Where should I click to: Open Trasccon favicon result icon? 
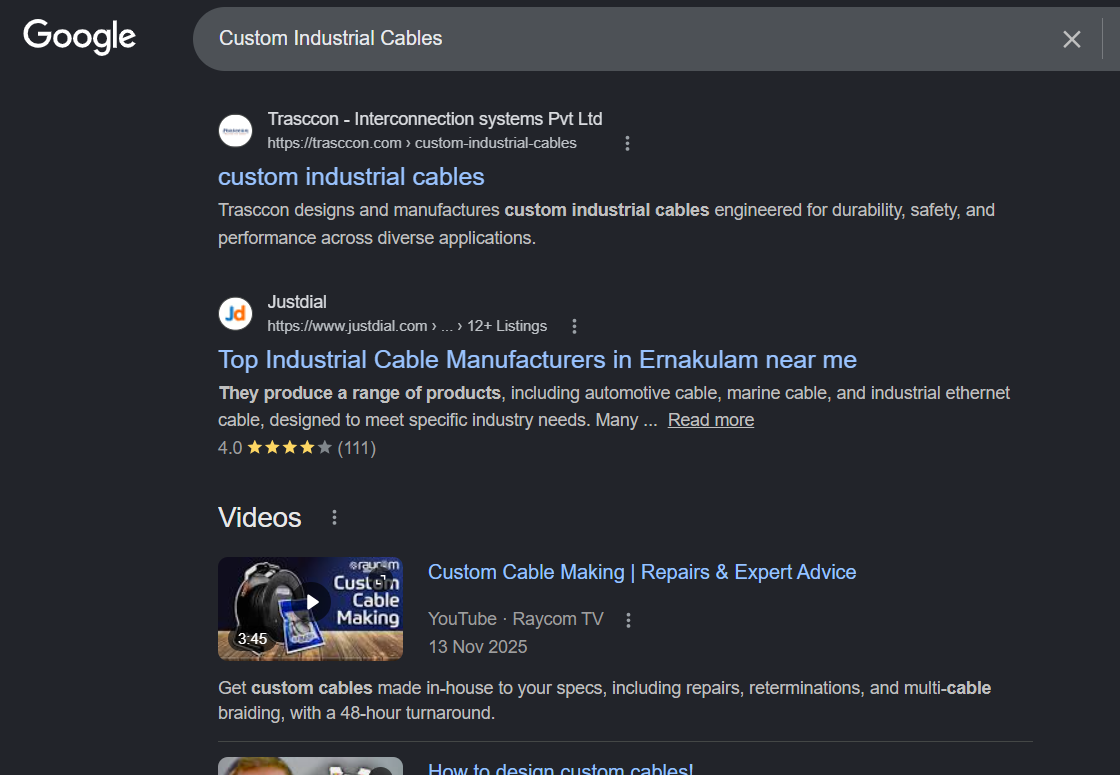tap(235, 131)
